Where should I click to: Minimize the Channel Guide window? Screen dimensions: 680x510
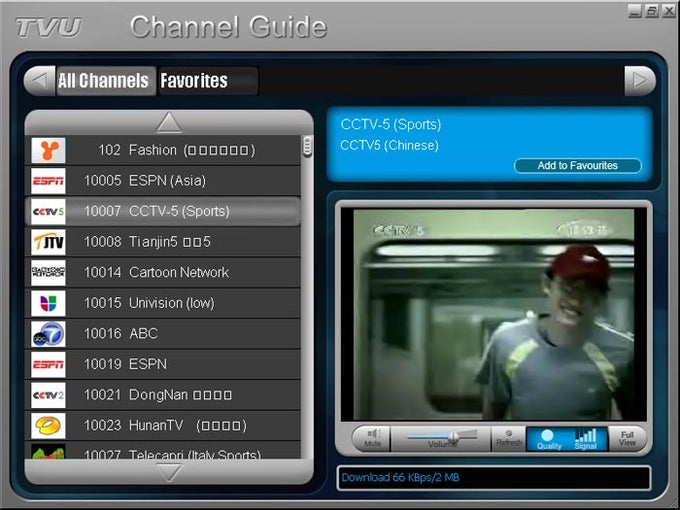click(634, 11)
